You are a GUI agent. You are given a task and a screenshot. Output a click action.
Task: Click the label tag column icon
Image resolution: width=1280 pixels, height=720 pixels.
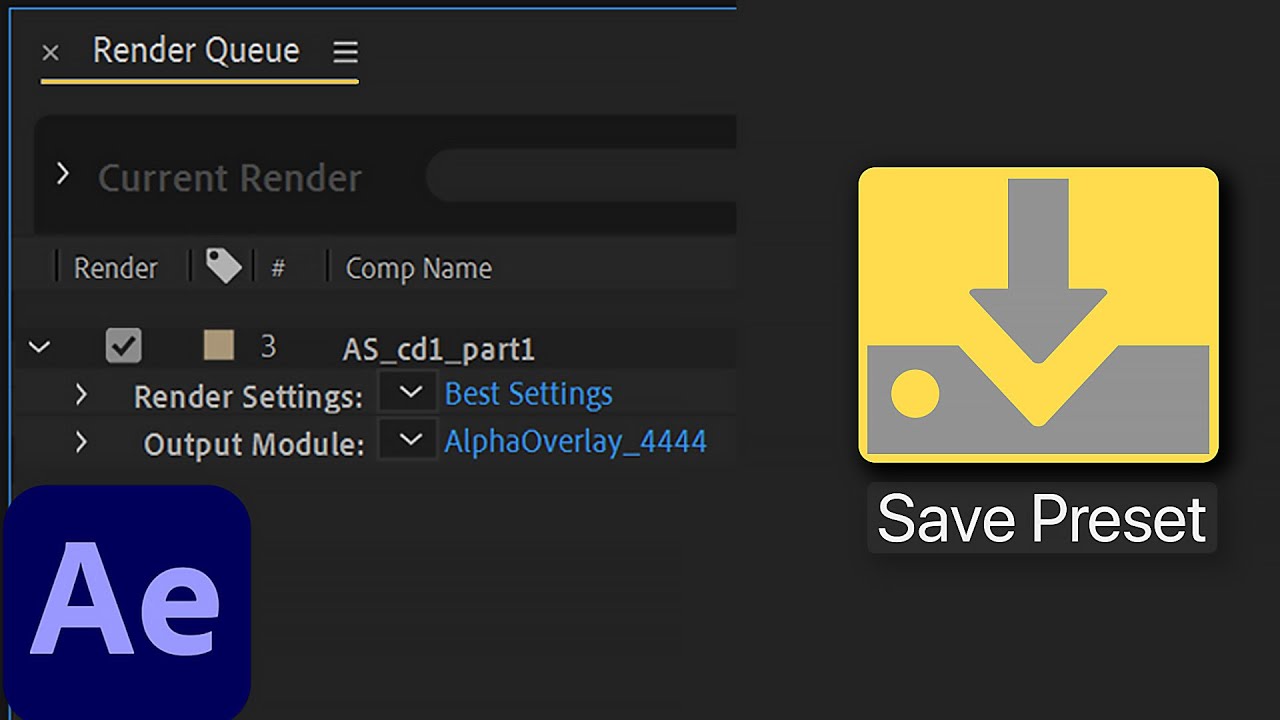click(x=223, y=266)
